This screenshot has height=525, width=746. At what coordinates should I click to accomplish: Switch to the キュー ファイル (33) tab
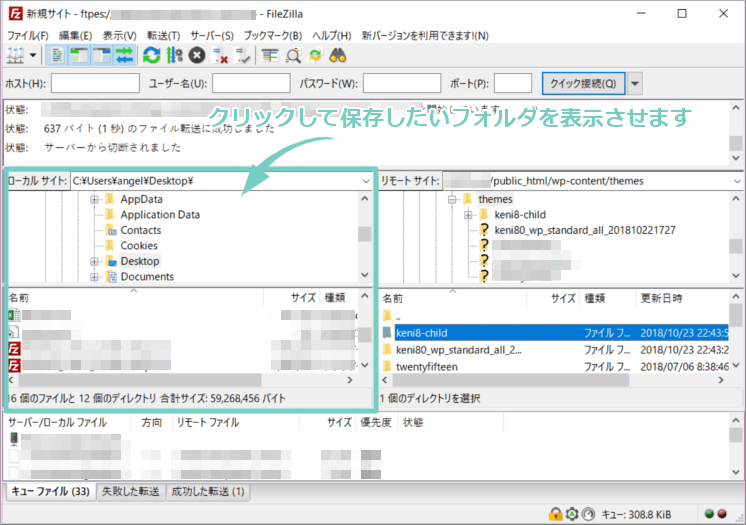coord(50,491)
